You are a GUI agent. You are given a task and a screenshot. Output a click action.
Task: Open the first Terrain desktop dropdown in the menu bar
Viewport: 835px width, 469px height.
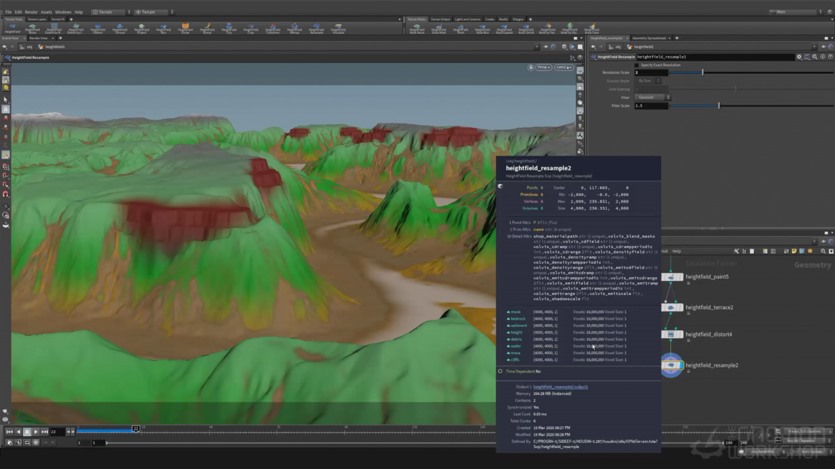coord(111,12)
